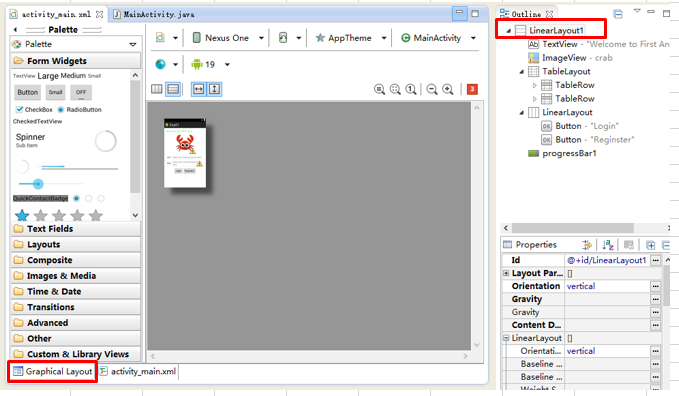Open the Transitions palette category

(x=76, y=307)
